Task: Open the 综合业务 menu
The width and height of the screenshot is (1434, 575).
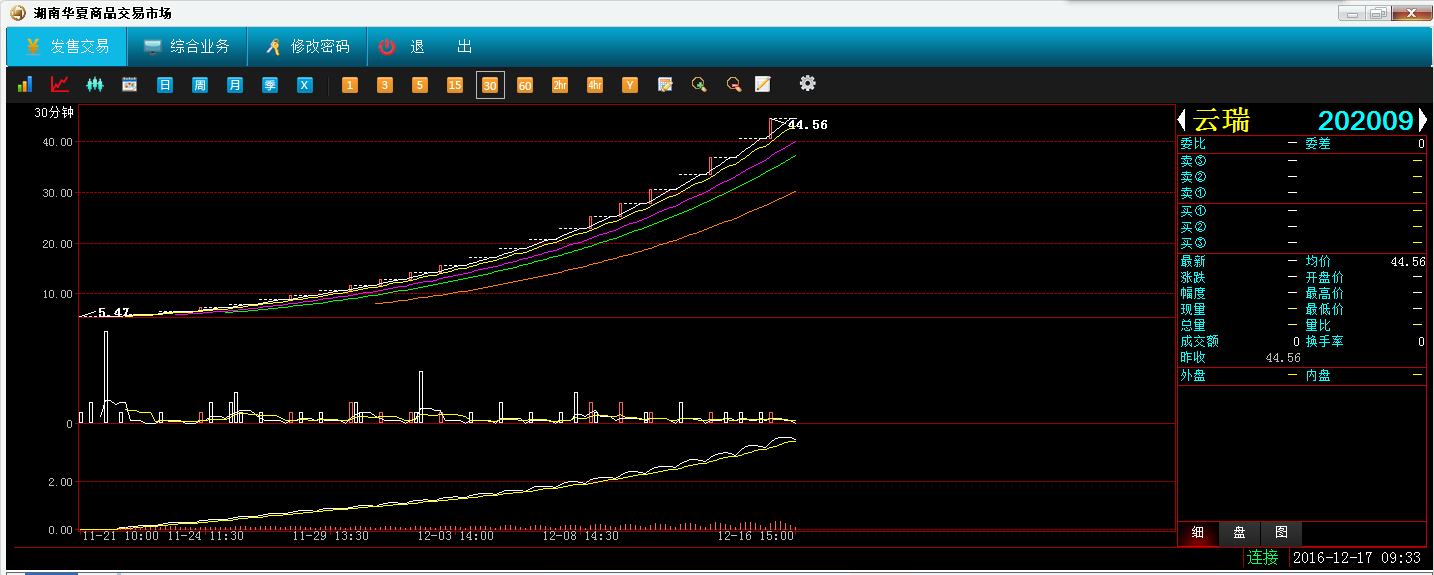Action: pyautogui.click(x=187, y=47)
